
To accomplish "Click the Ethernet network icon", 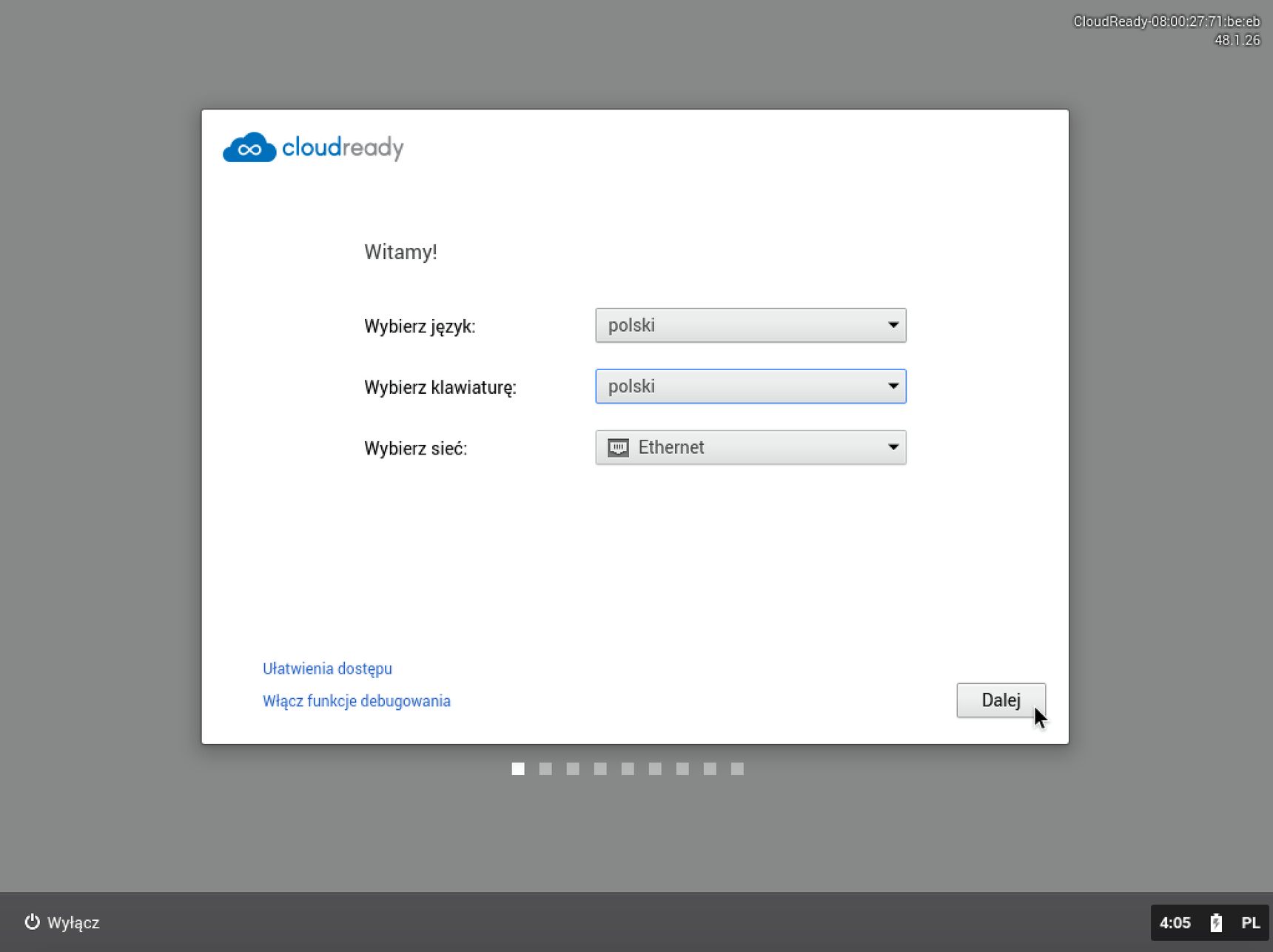I will tap(618, 448).
